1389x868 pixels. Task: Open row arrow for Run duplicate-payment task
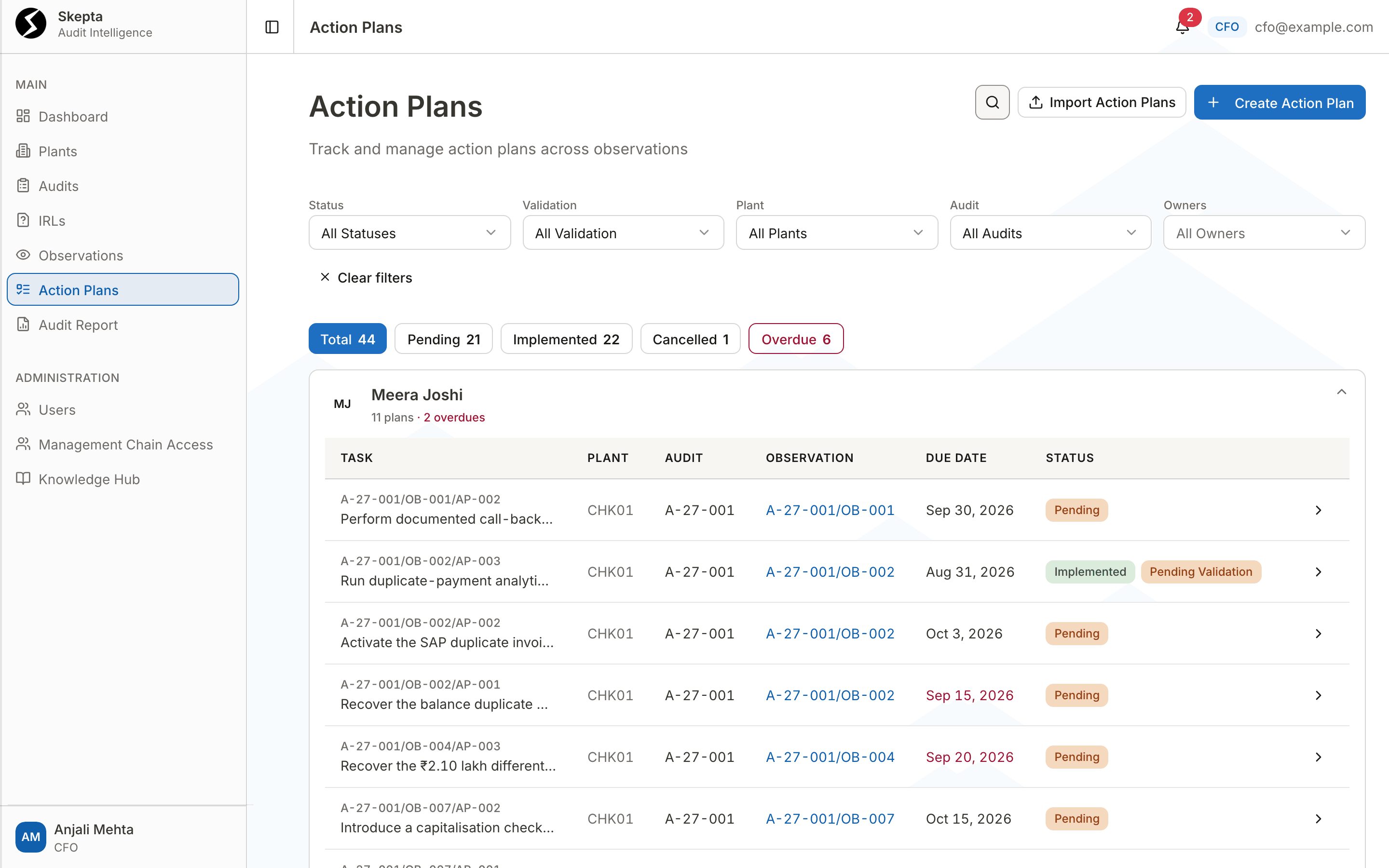(1318, 572)
